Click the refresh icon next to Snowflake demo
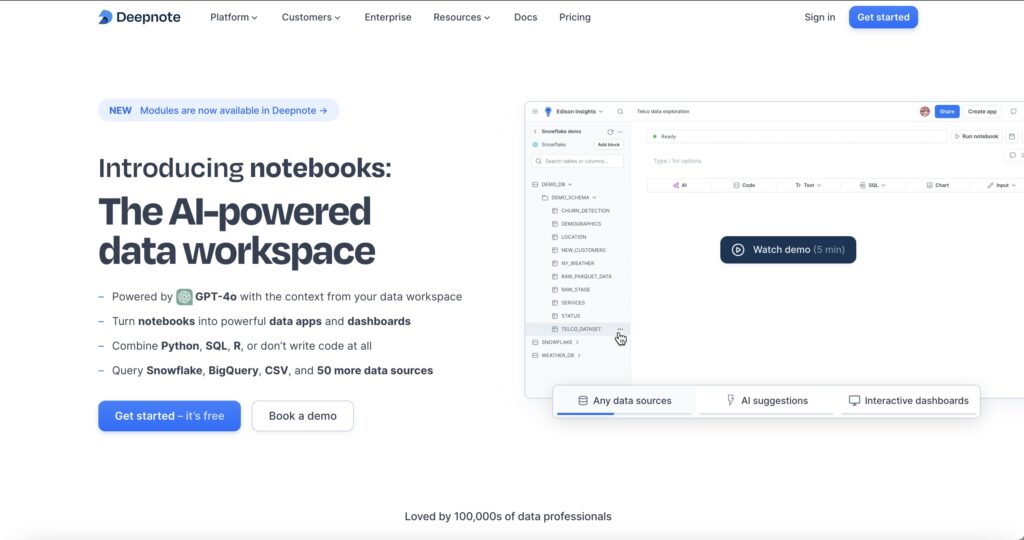This screenshot has height=540, width=1024. pyautogui.click(x=610, y=132)
